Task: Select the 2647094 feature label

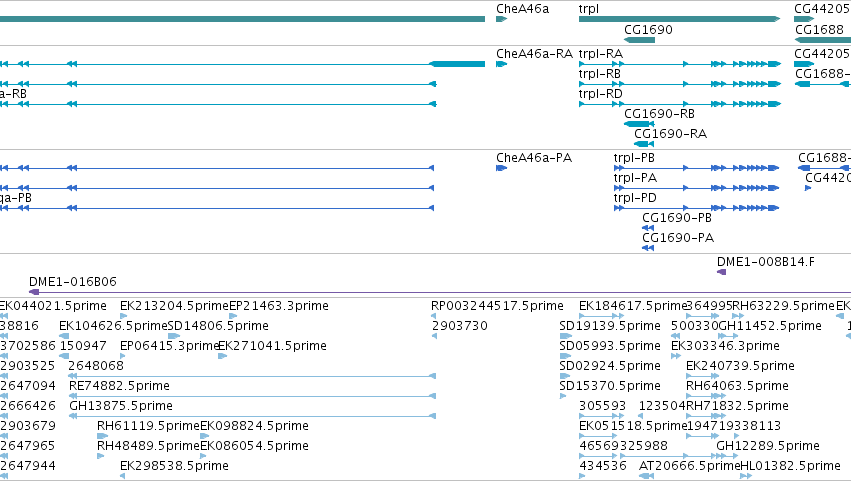Action: tap(28, 386)
